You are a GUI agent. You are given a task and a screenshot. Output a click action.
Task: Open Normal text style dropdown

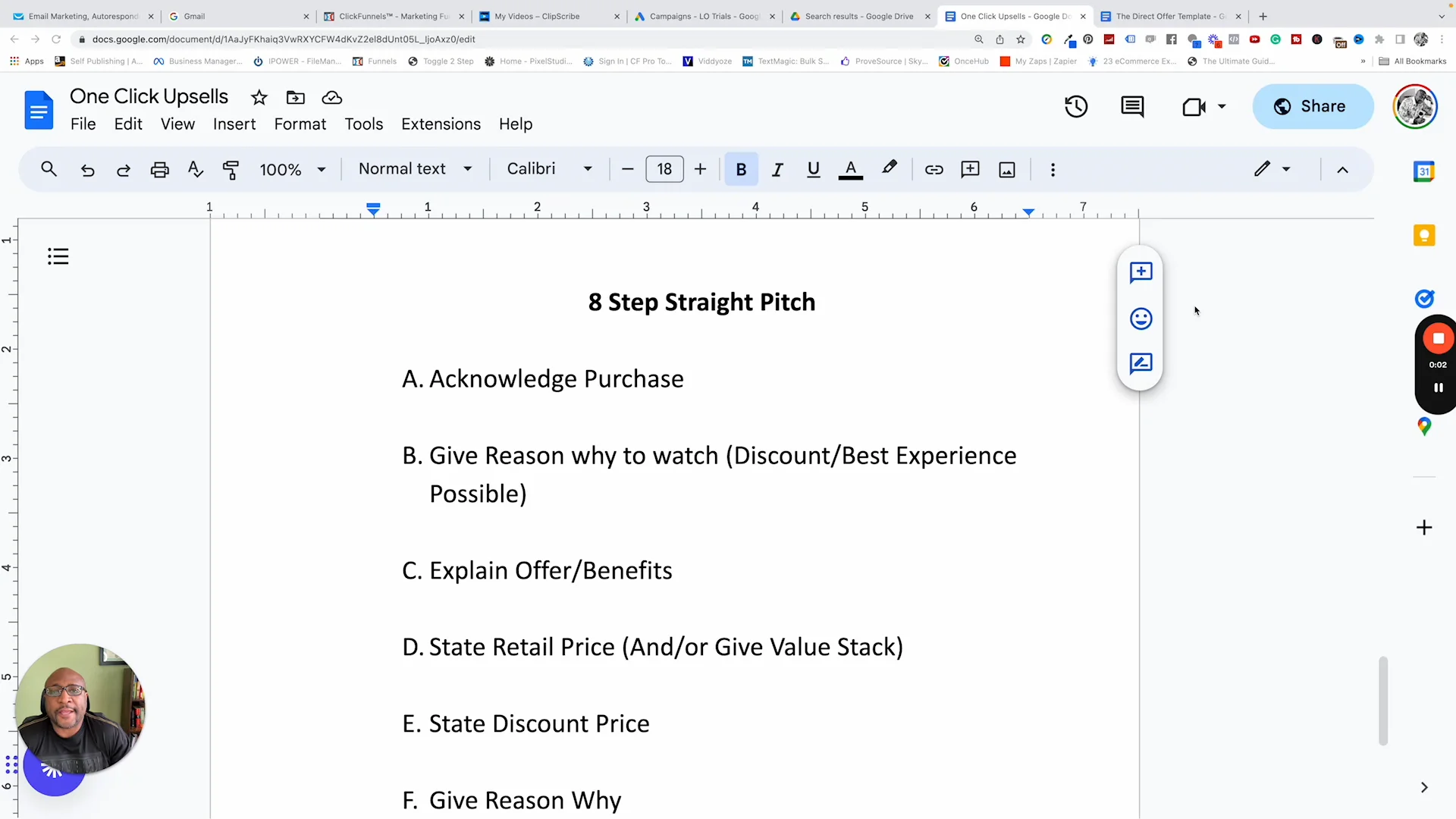point(415,169)
